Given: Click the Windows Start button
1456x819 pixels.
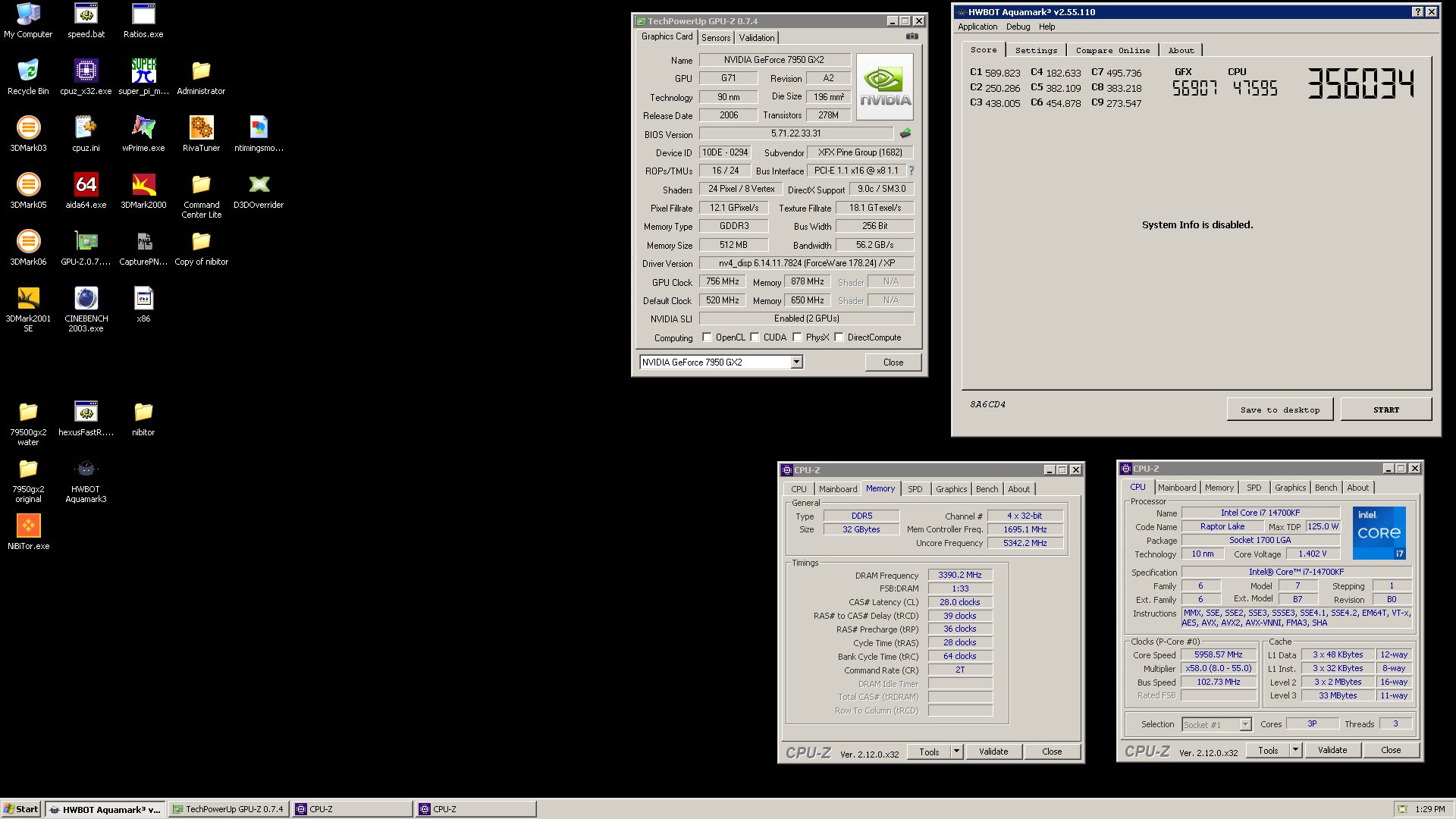Looking at the screenshot, I should 21,809.
